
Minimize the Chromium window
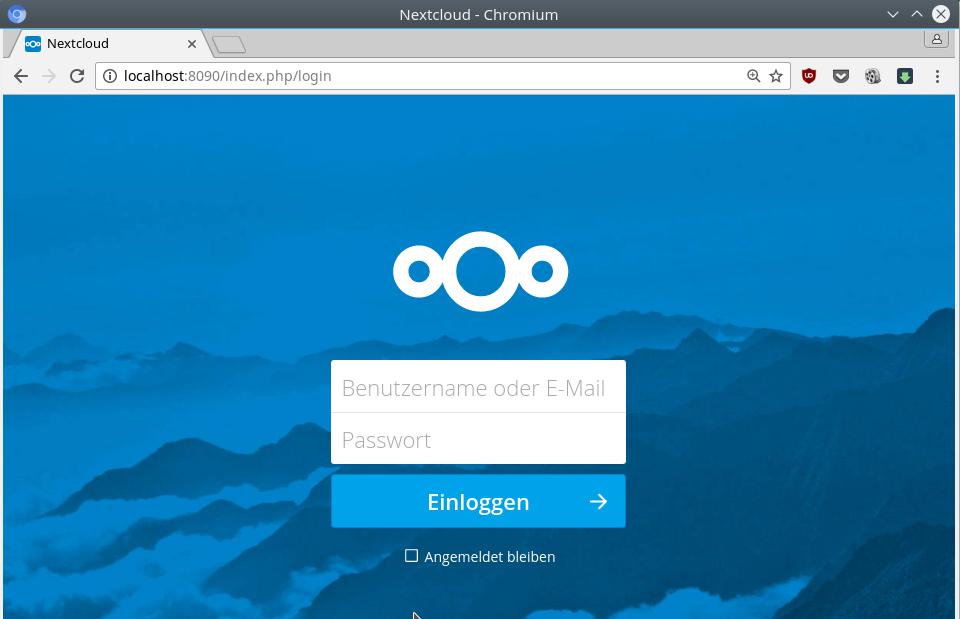893,14
